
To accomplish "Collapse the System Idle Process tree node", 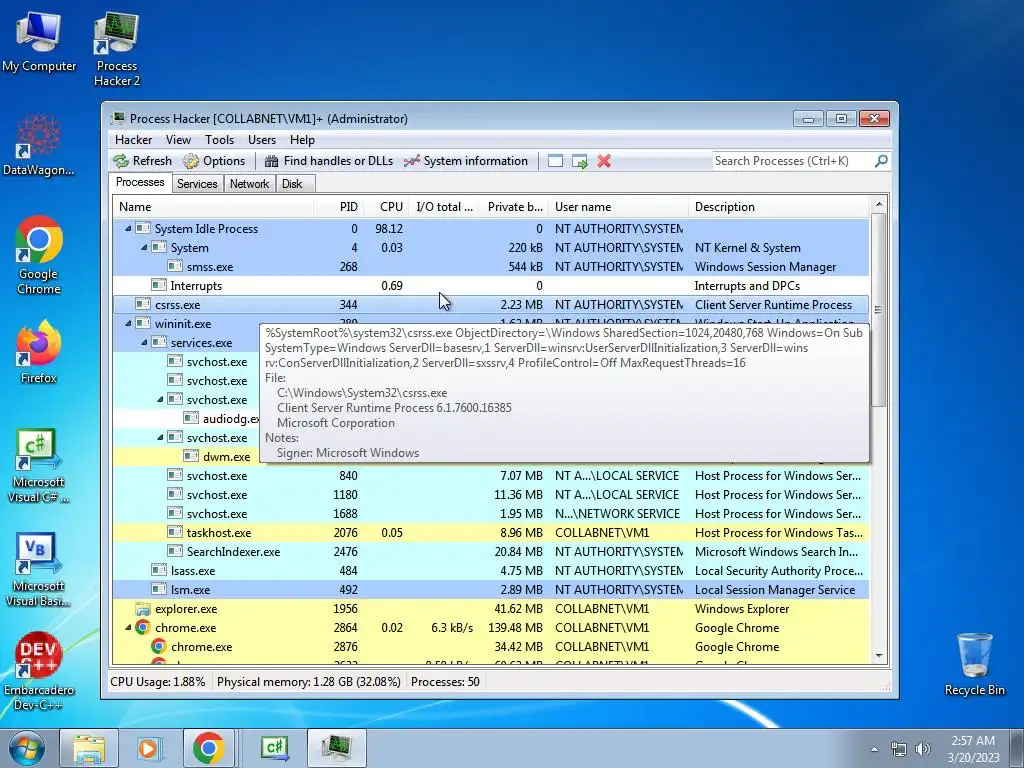I will [x=128, y=229].
